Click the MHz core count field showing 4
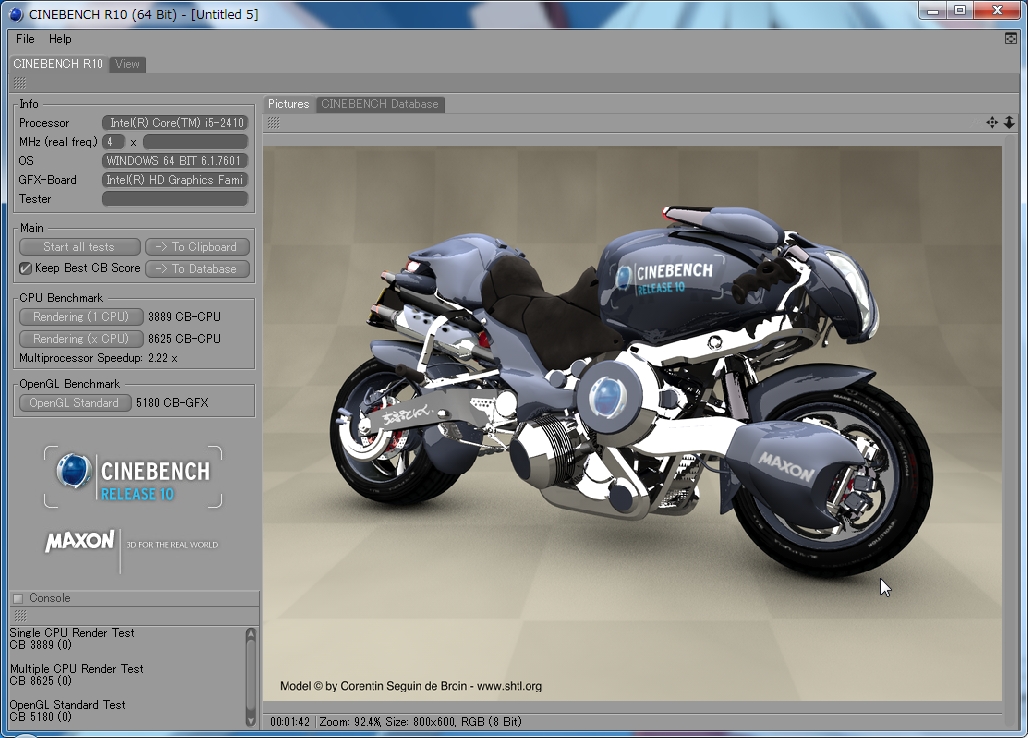 click(113, 142)
